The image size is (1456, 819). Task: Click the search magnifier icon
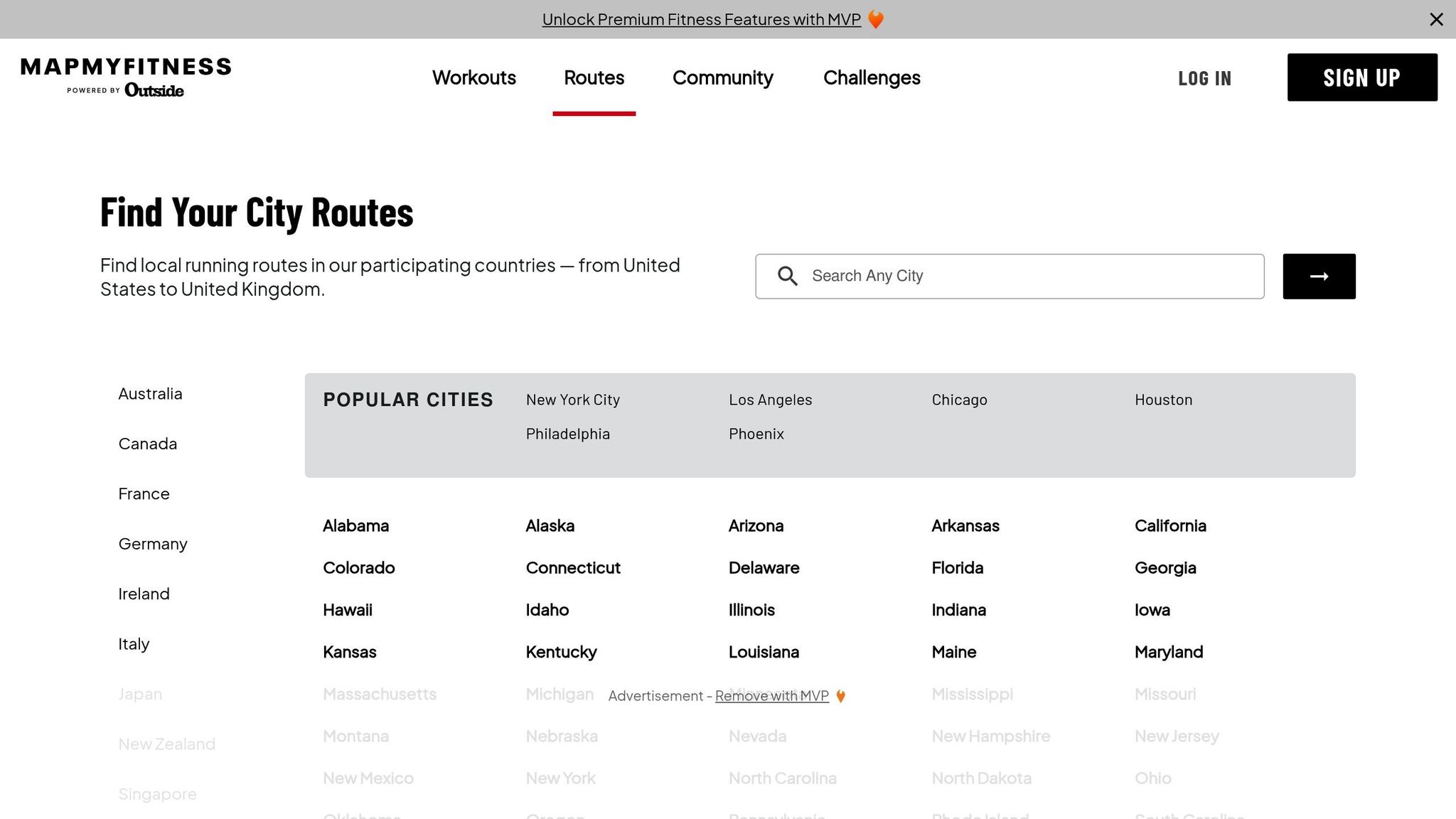(x=788, y=276)
